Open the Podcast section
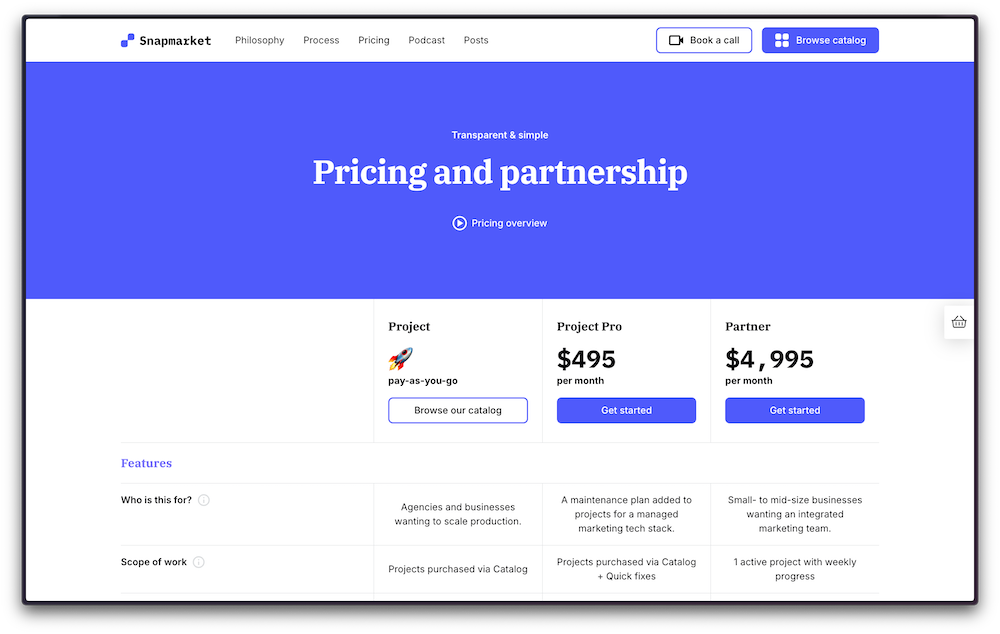The width and height of the screenshot is (1000, 634). click(x=426, y=40)
